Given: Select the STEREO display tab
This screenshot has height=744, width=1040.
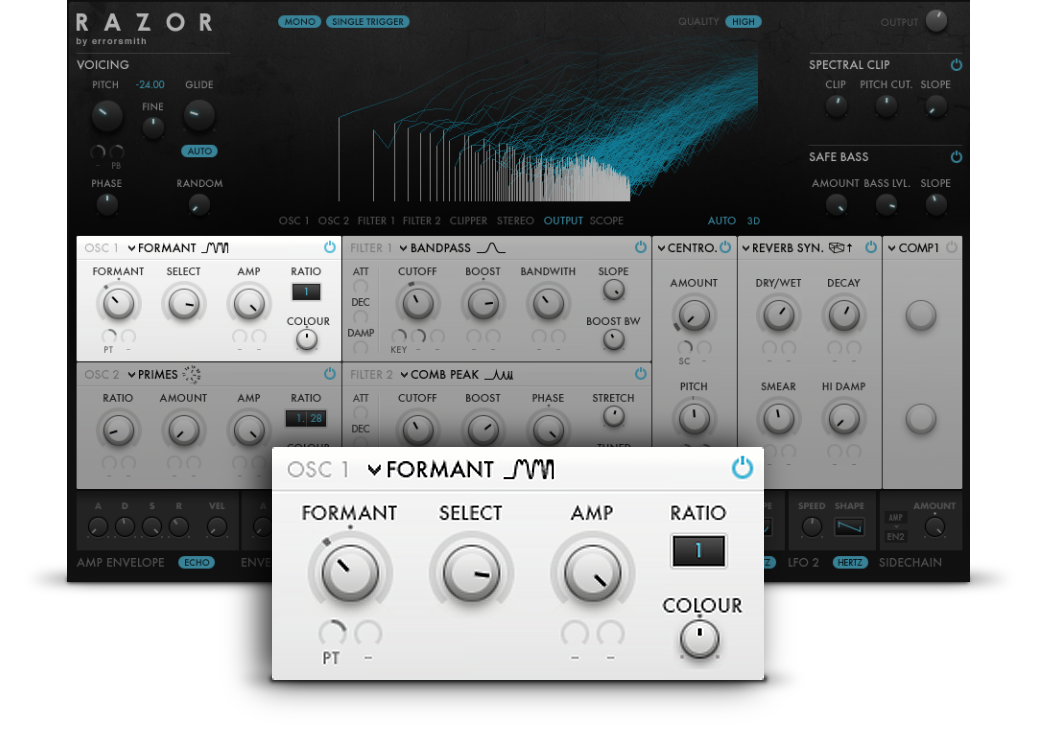Looking at the screenshot, I should tap(515, 221).
